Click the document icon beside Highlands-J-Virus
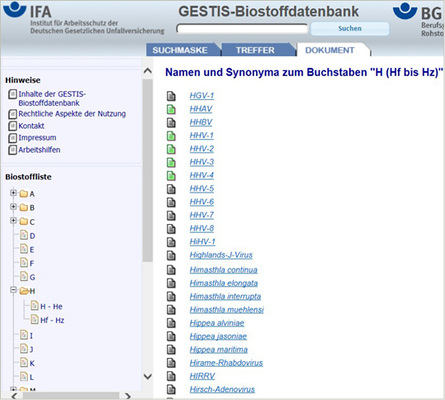Screen dimensions: 445x400 tap(171, 256)
